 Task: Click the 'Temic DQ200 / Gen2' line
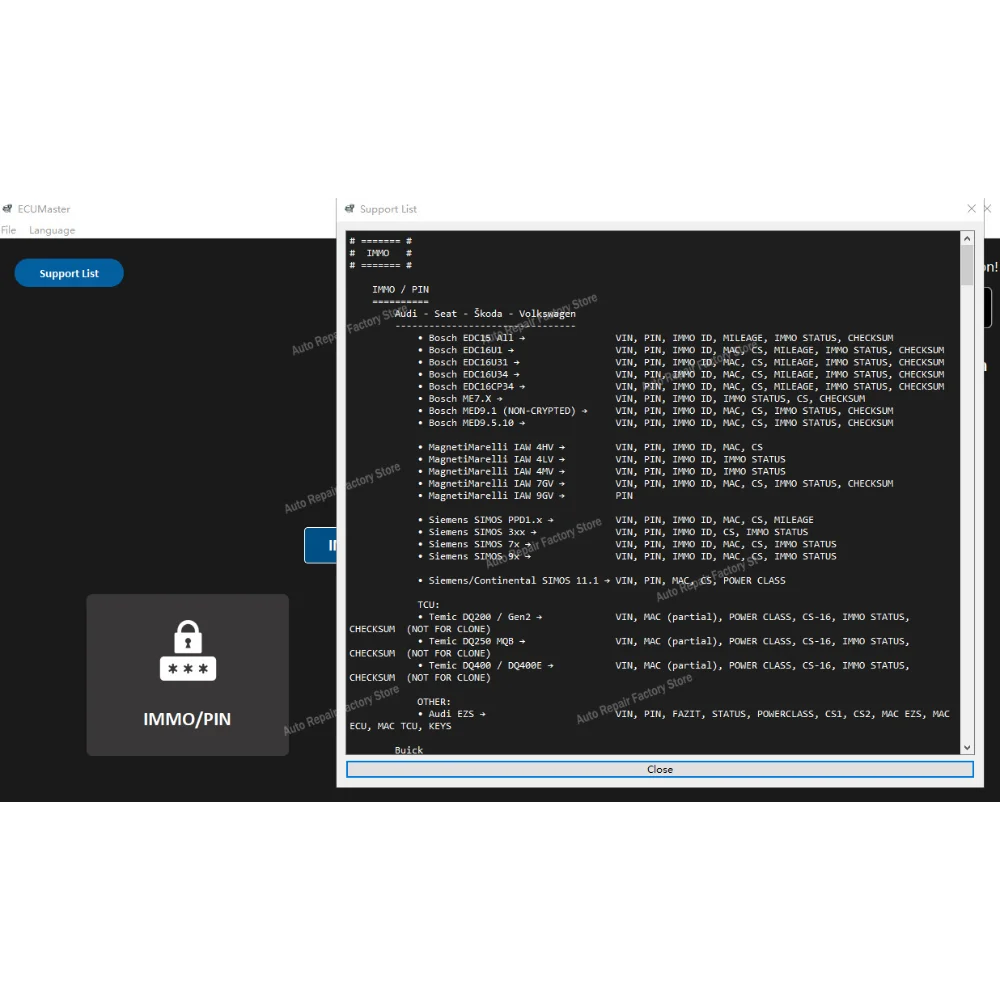pos(664,617)
